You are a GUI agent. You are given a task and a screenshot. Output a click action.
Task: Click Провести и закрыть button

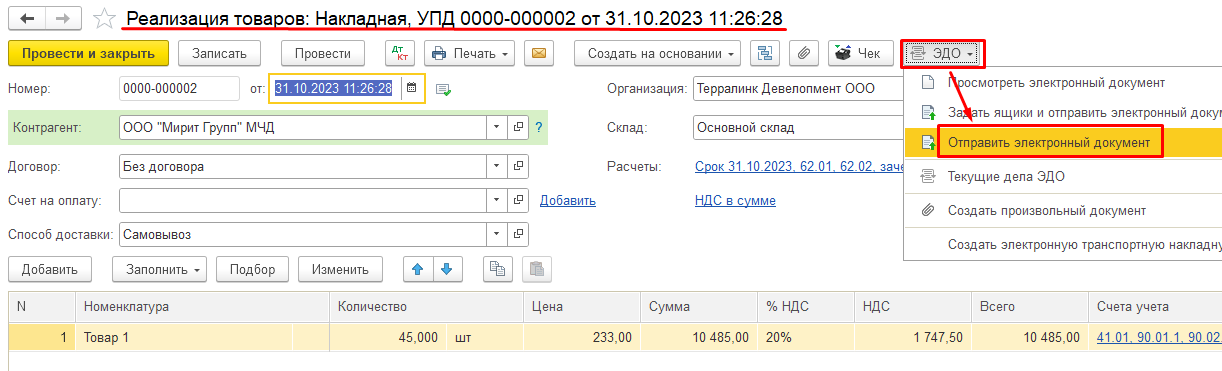[x=88, y=53]
